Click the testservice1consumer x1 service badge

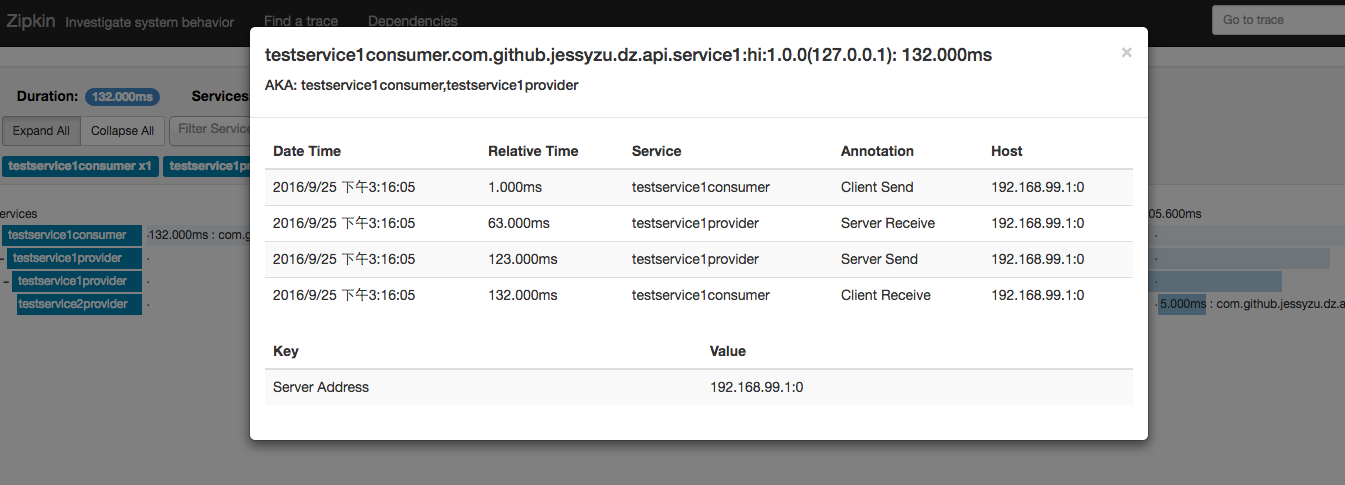pyautogui.click(x=80, y=166)
